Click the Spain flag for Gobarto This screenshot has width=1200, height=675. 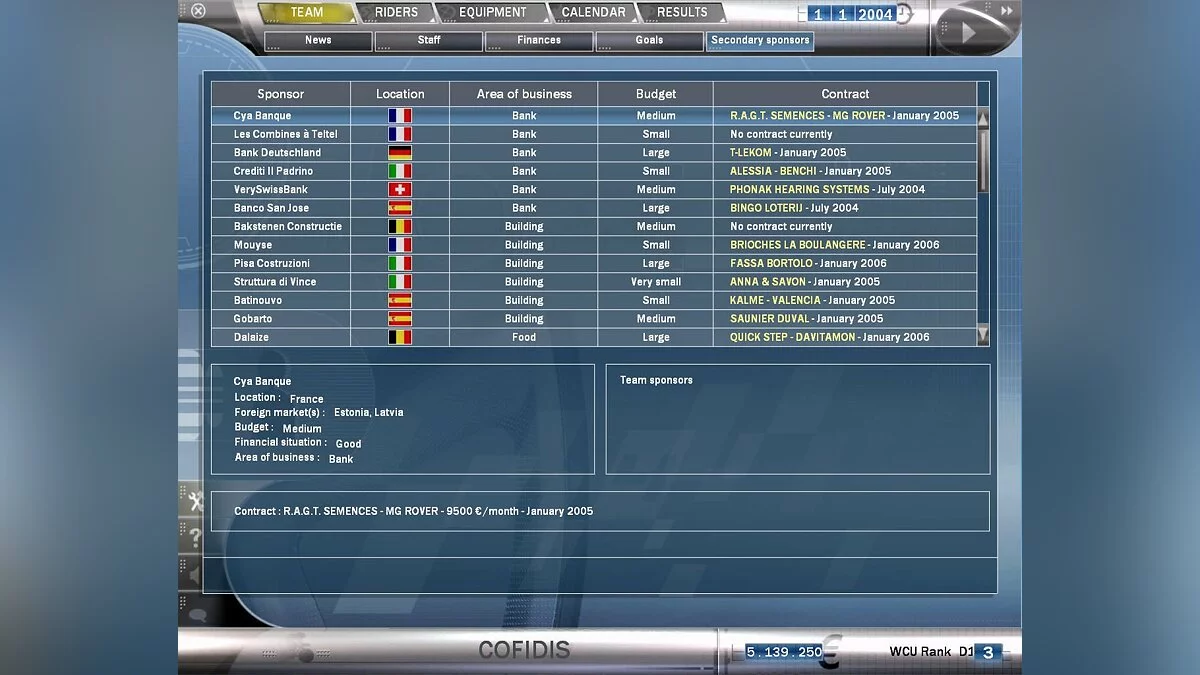click(x=400, y=319)
